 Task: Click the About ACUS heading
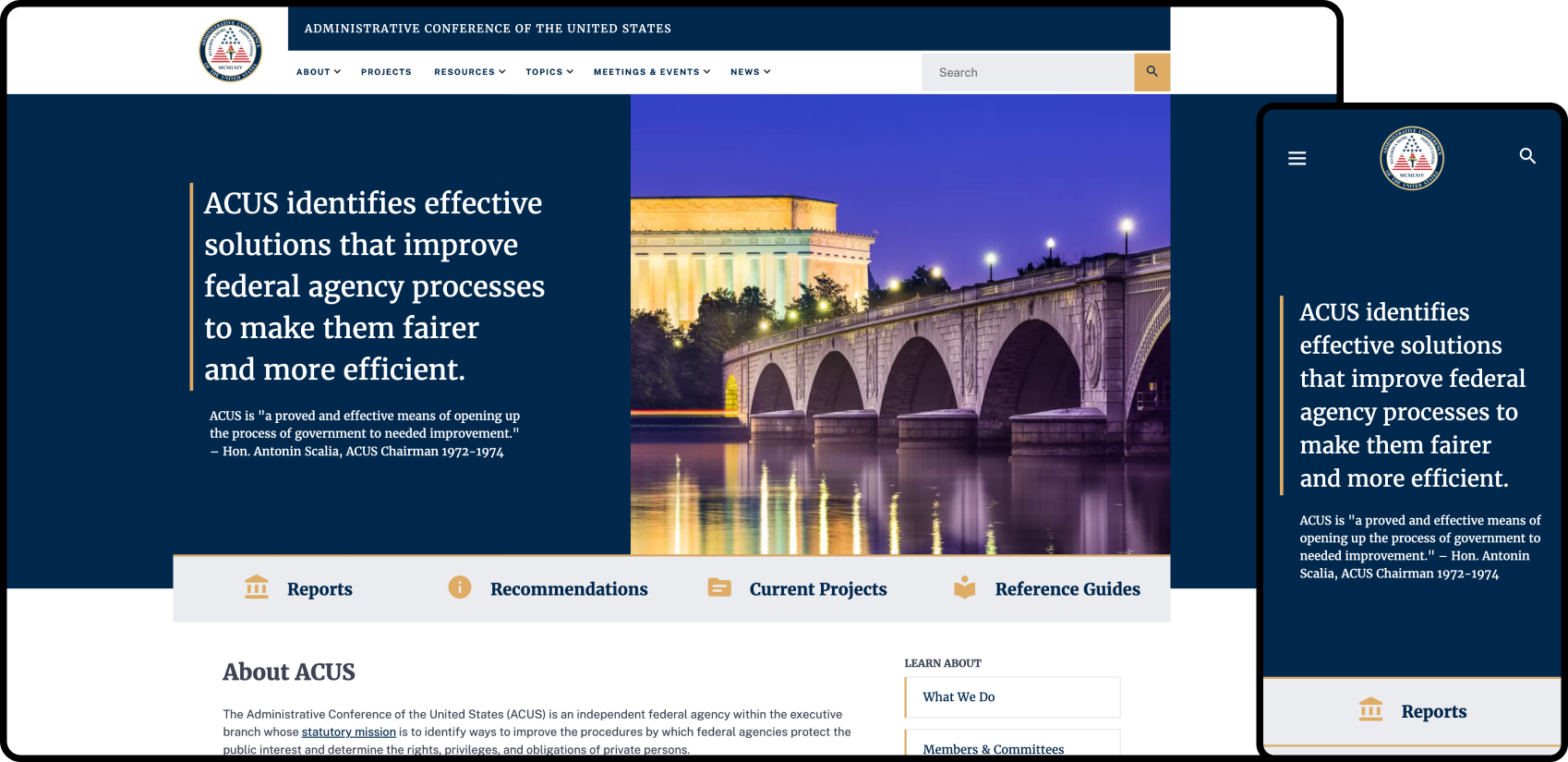[289, 671]
